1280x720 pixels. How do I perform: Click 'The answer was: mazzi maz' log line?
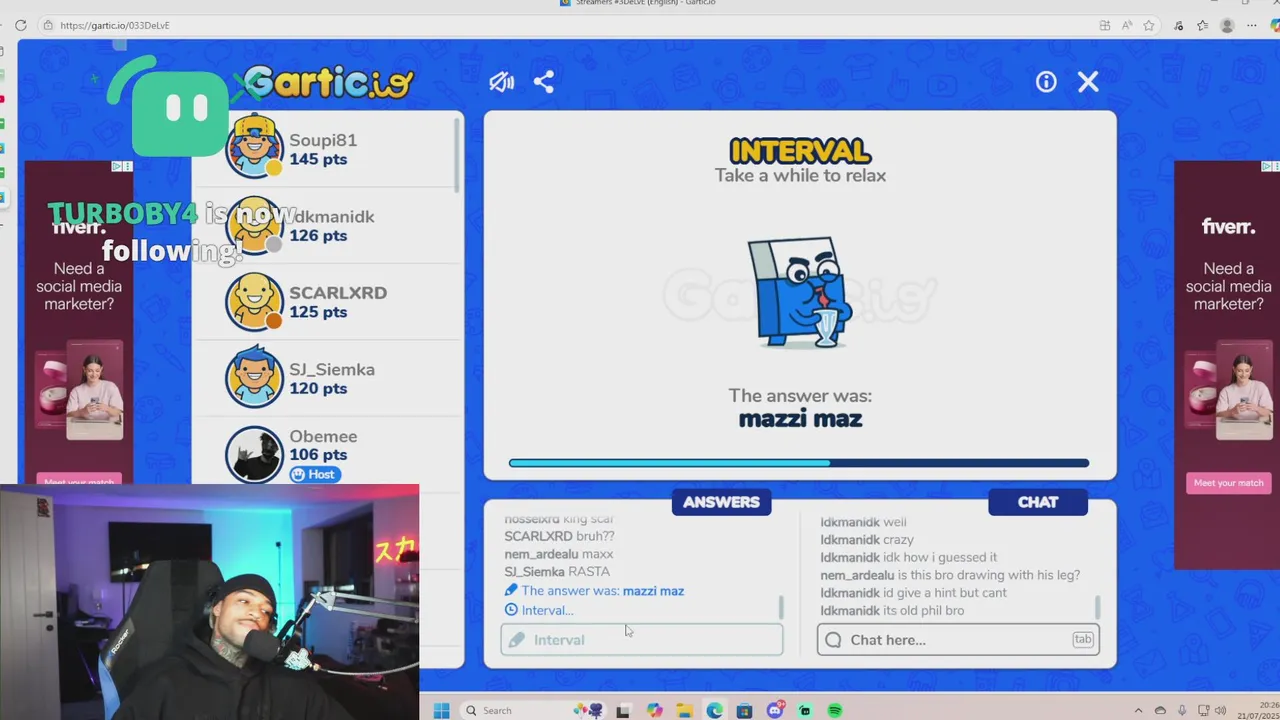pos(594,591)
